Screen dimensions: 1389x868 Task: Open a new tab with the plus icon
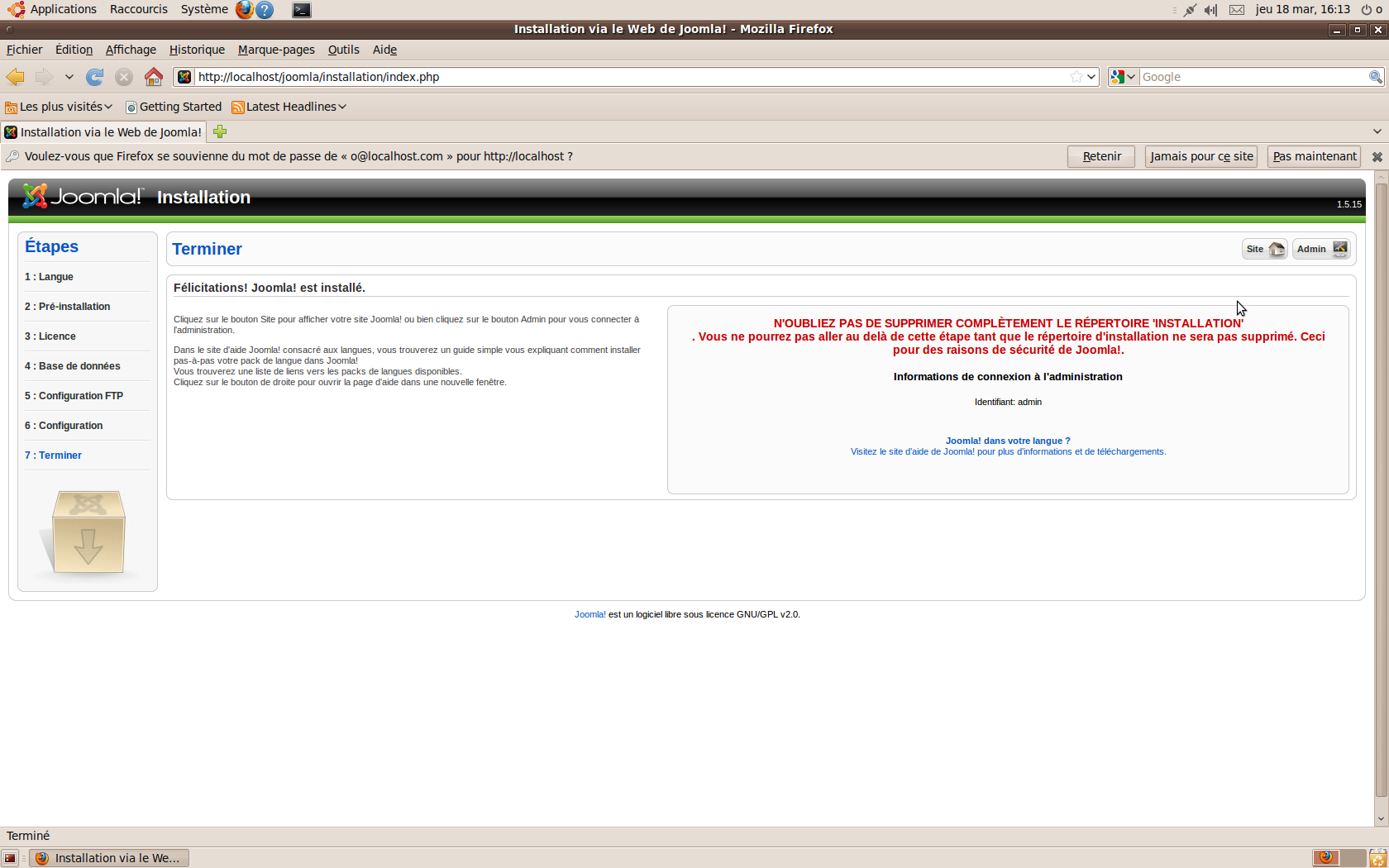coord(220,131)
